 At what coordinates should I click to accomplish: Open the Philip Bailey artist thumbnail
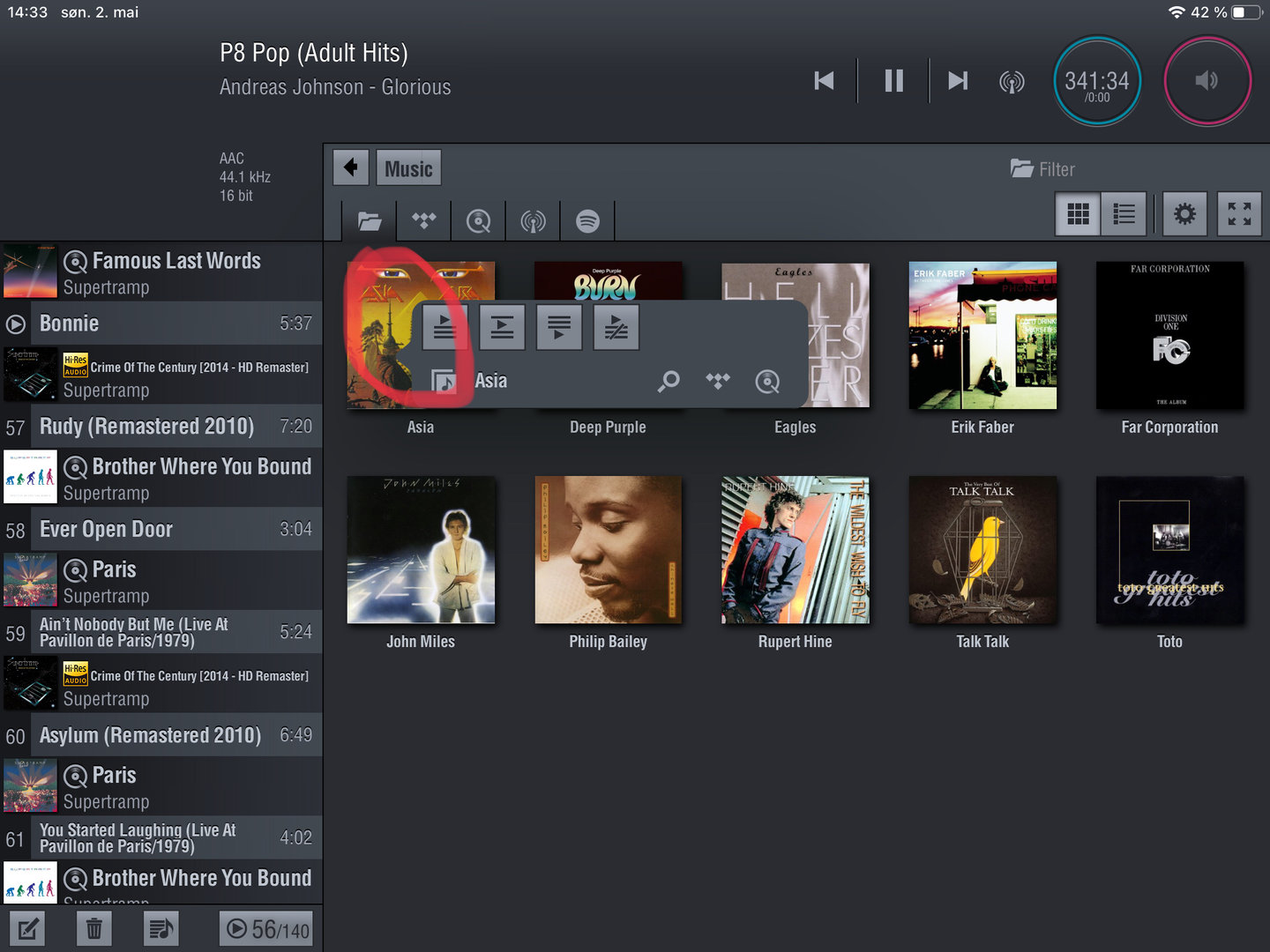click(x=609, y=550)
